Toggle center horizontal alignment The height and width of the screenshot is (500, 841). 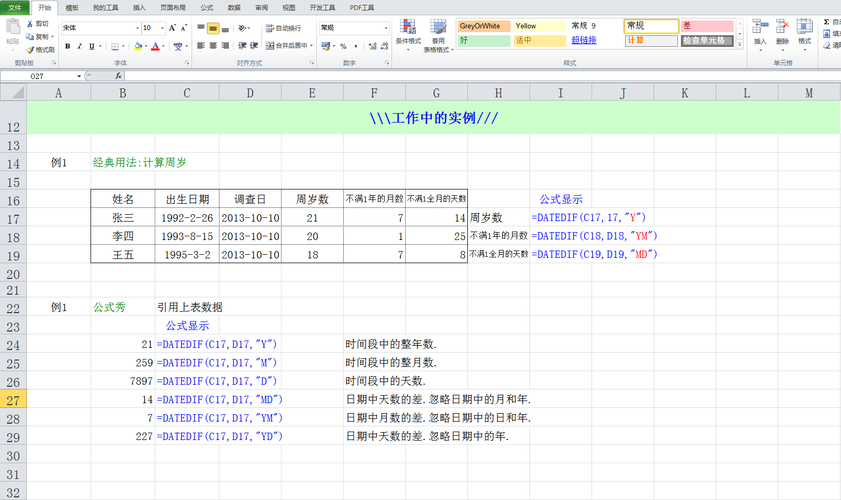(x=213, y=46)
